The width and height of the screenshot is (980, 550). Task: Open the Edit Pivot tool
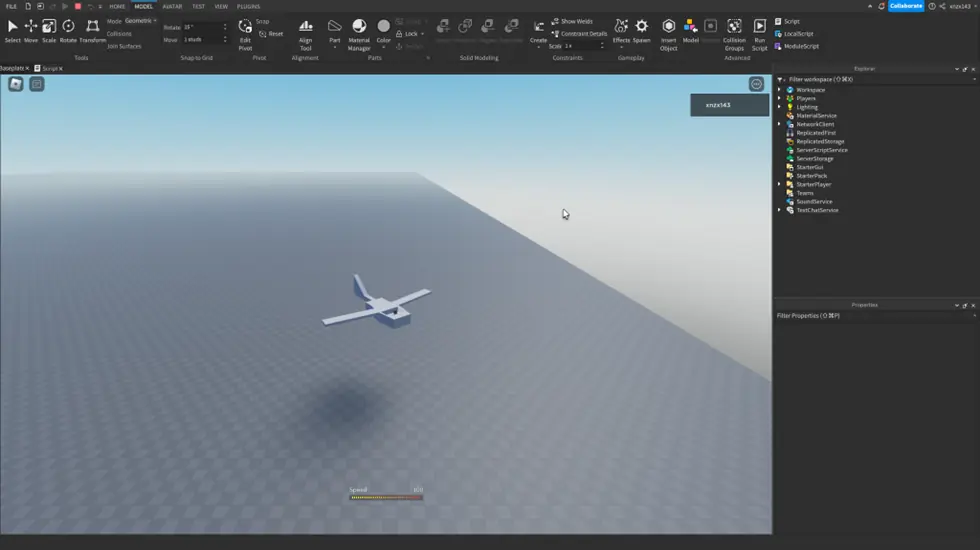pyautogui.click(x=245, y=34)
